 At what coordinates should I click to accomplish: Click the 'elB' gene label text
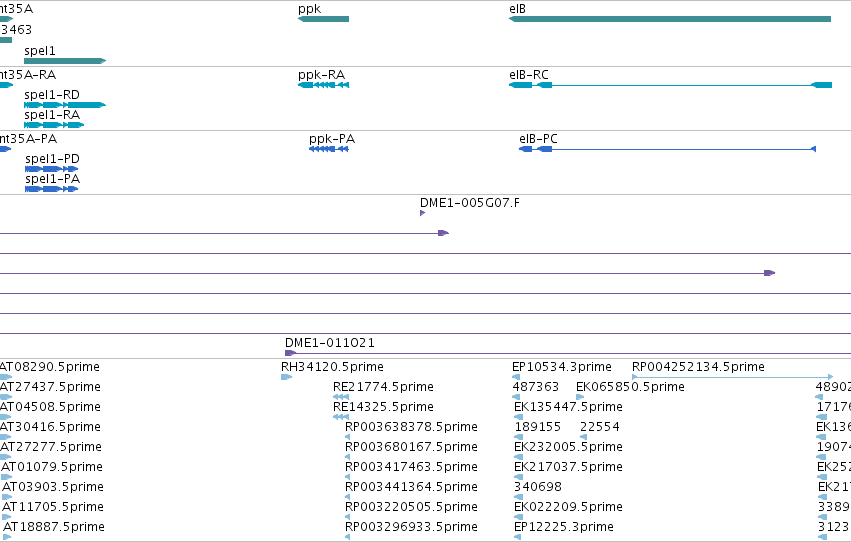[x=517, y=9]
